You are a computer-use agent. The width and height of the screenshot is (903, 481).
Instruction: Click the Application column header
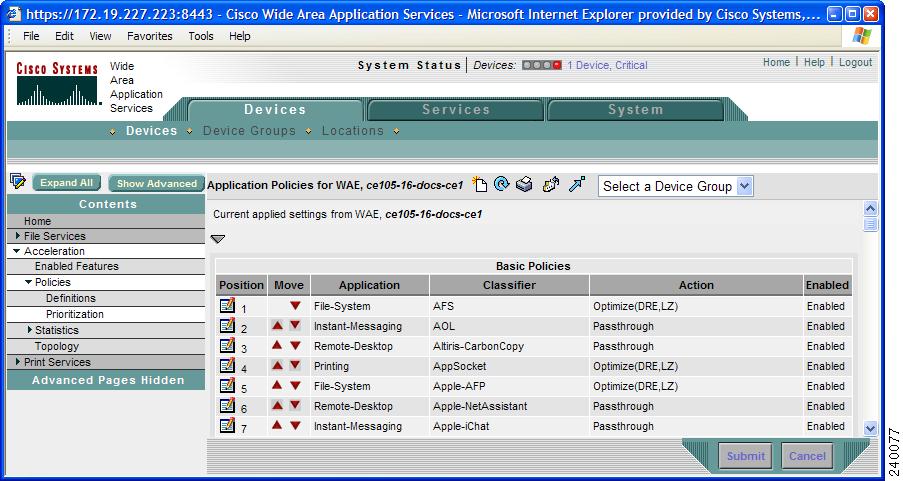(369, 285)
